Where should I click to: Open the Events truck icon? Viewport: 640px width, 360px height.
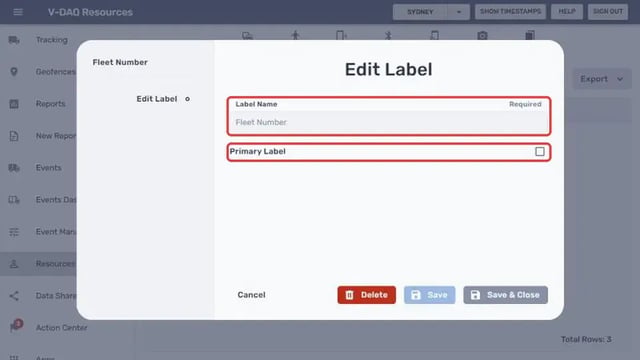click(x=14, y=168)
